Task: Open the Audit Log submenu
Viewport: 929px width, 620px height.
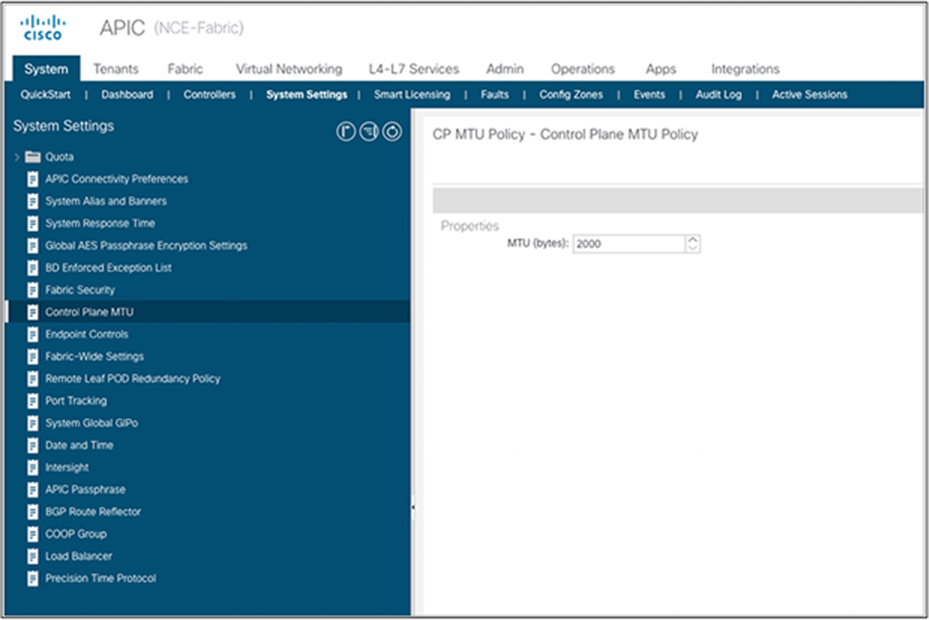Action: point(718,95)
